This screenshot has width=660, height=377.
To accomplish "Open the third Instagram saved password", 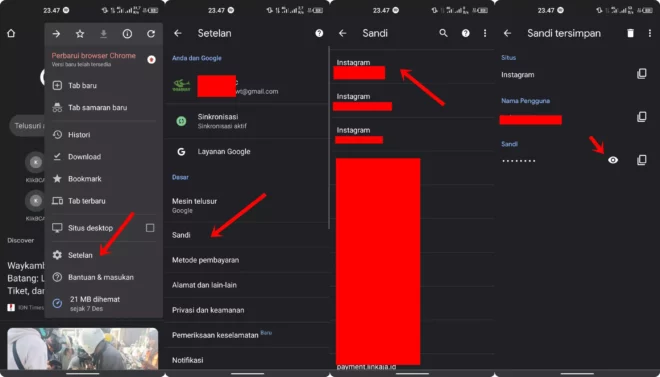I will (412, 135).
